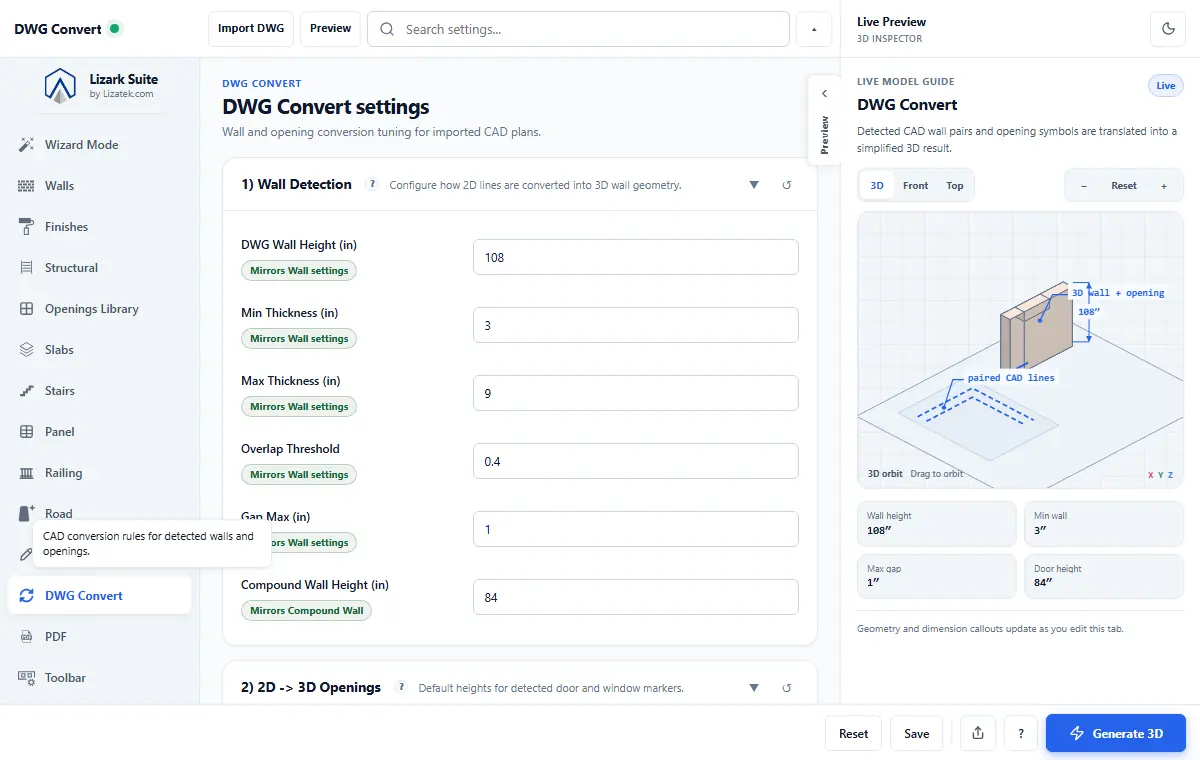Click the DWG Wall Height input field

[636, 257]
